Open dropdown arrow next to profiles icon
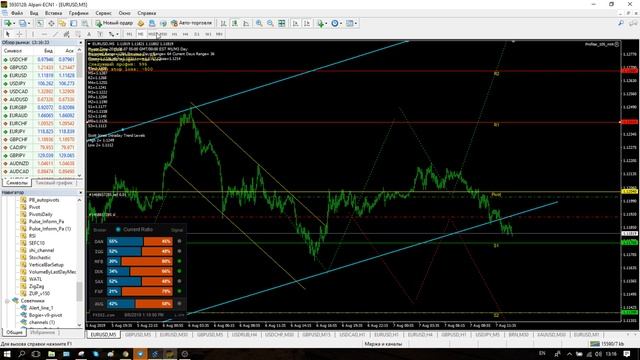 point(29,23)
